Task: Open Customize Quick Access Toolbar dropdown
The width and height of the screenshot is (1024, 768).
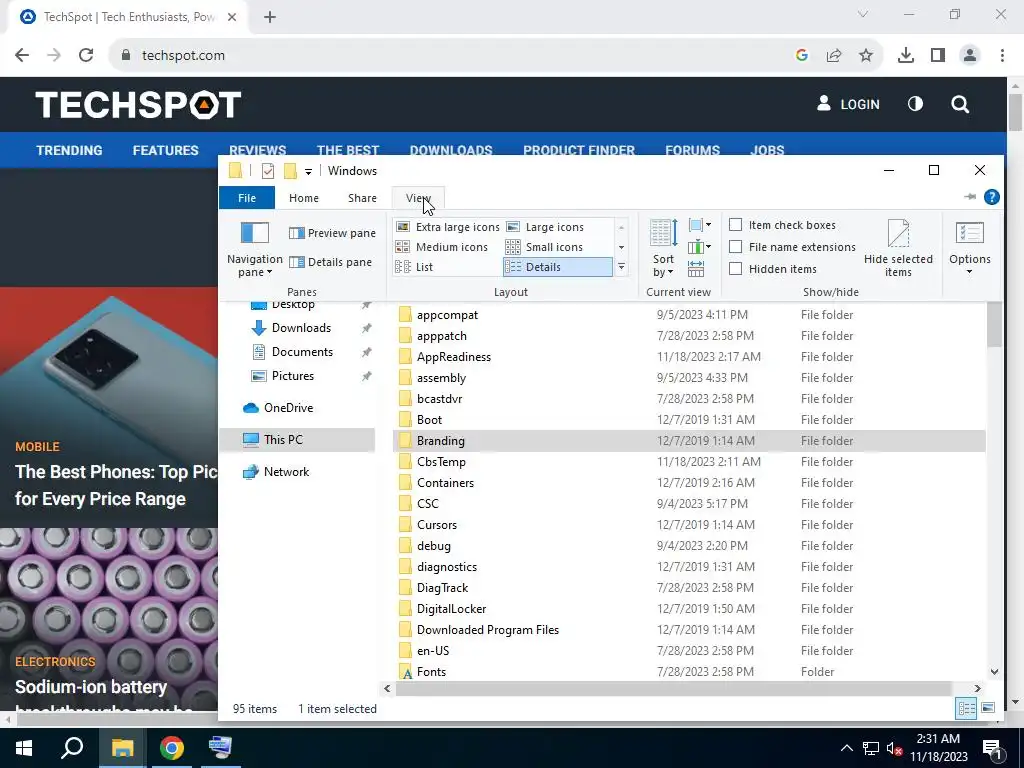Action: 308,172
